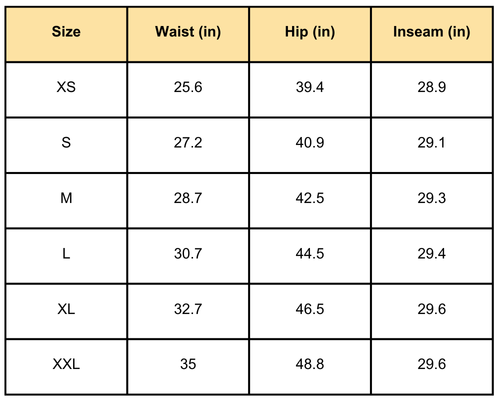Click the Size column header
The height and width of the screenshot is (400, 500).
pyautogui.click(x=66, y=35)
